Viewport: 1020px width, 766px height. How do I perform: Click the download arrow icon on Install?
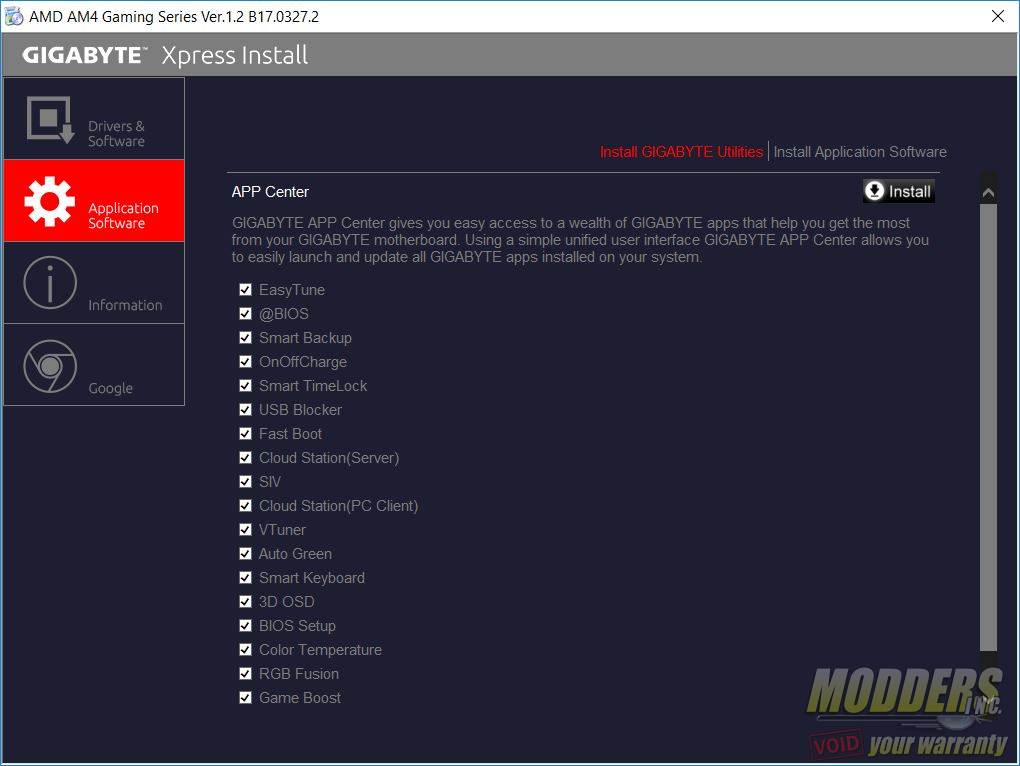click(x=874, y=191)
